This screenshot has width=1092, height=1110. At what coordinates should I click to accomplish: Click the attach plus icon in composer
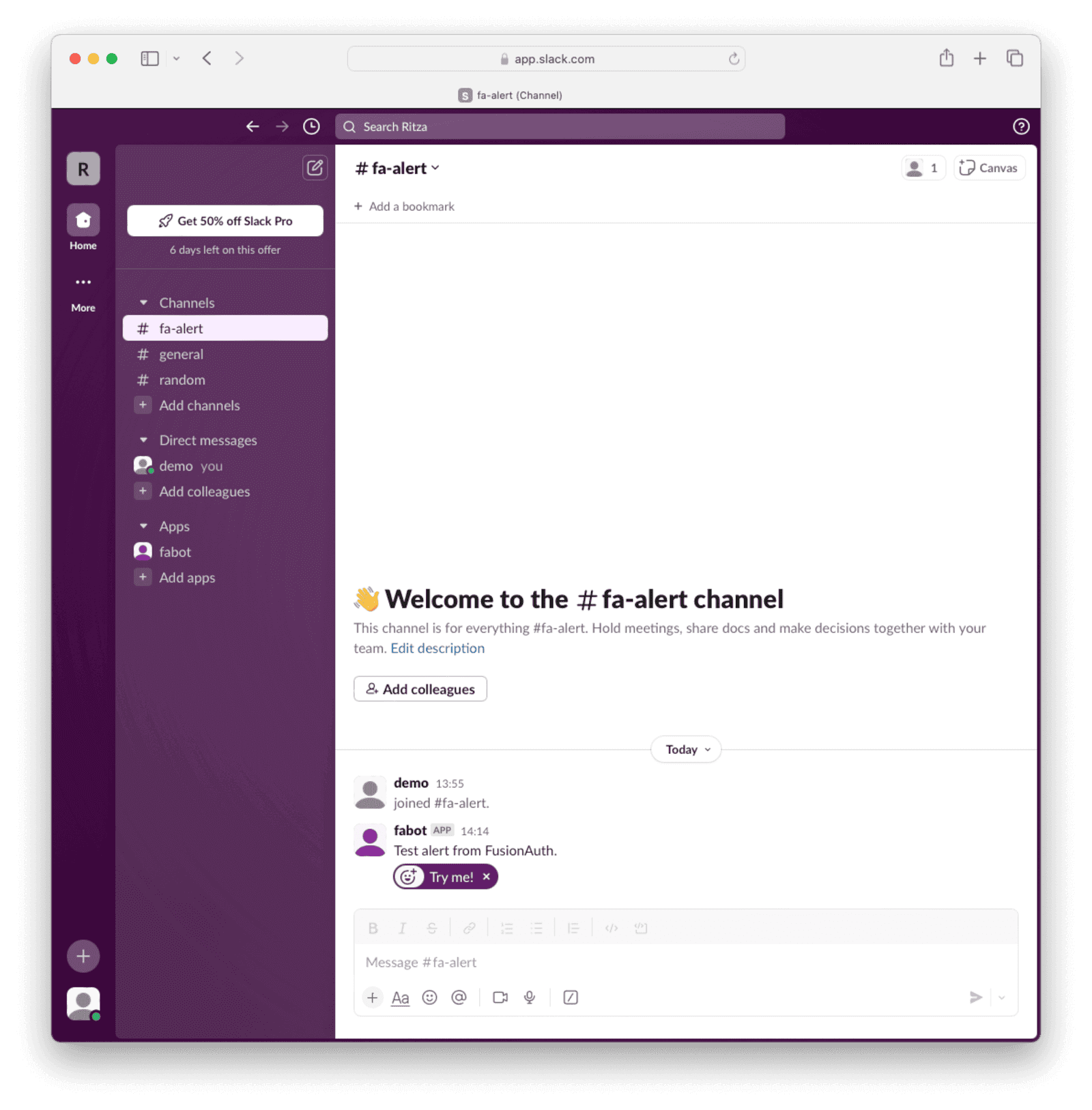pos(372,997)
